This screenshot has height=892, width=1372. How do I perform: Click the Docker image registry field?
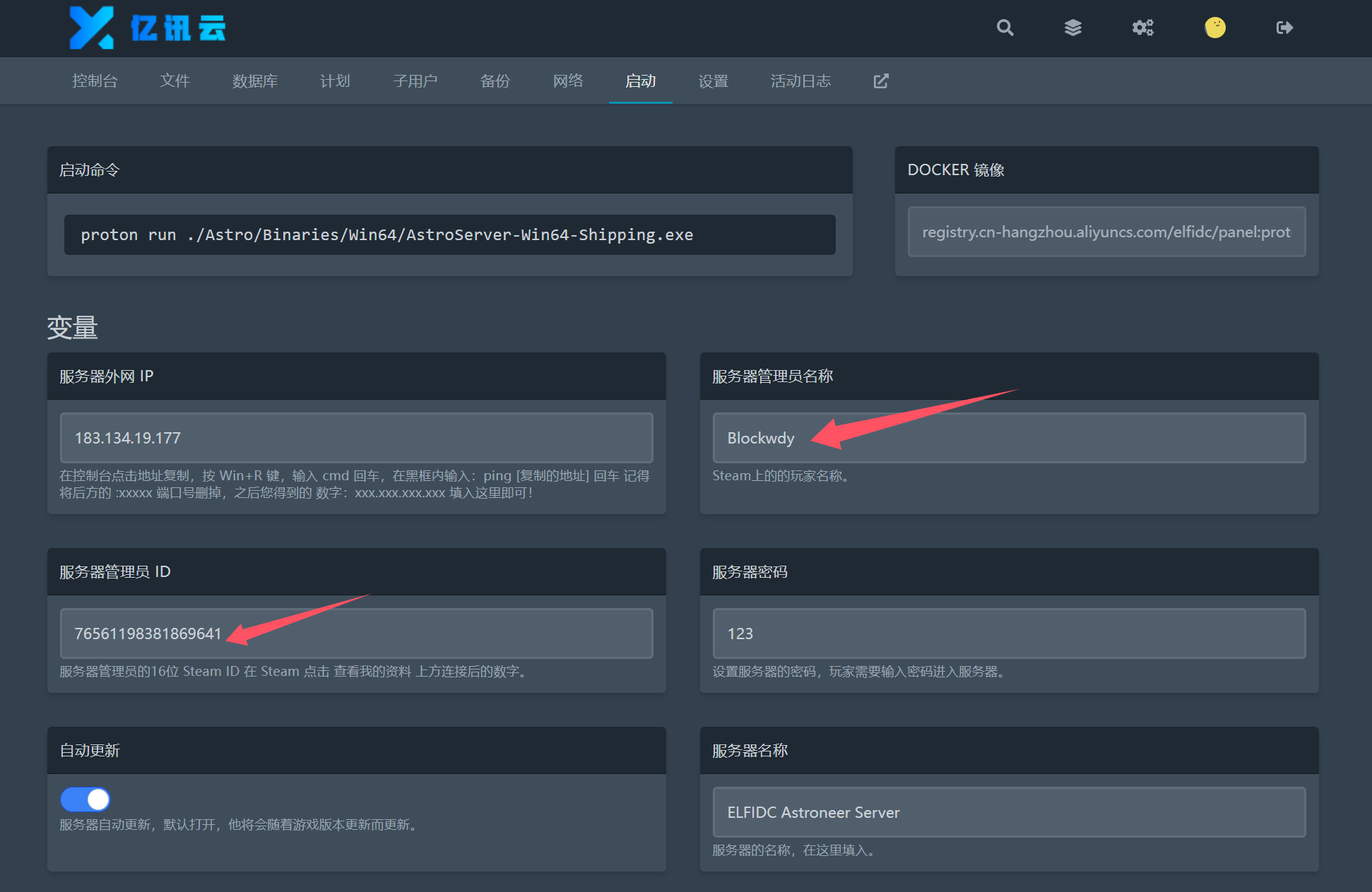1106,232
